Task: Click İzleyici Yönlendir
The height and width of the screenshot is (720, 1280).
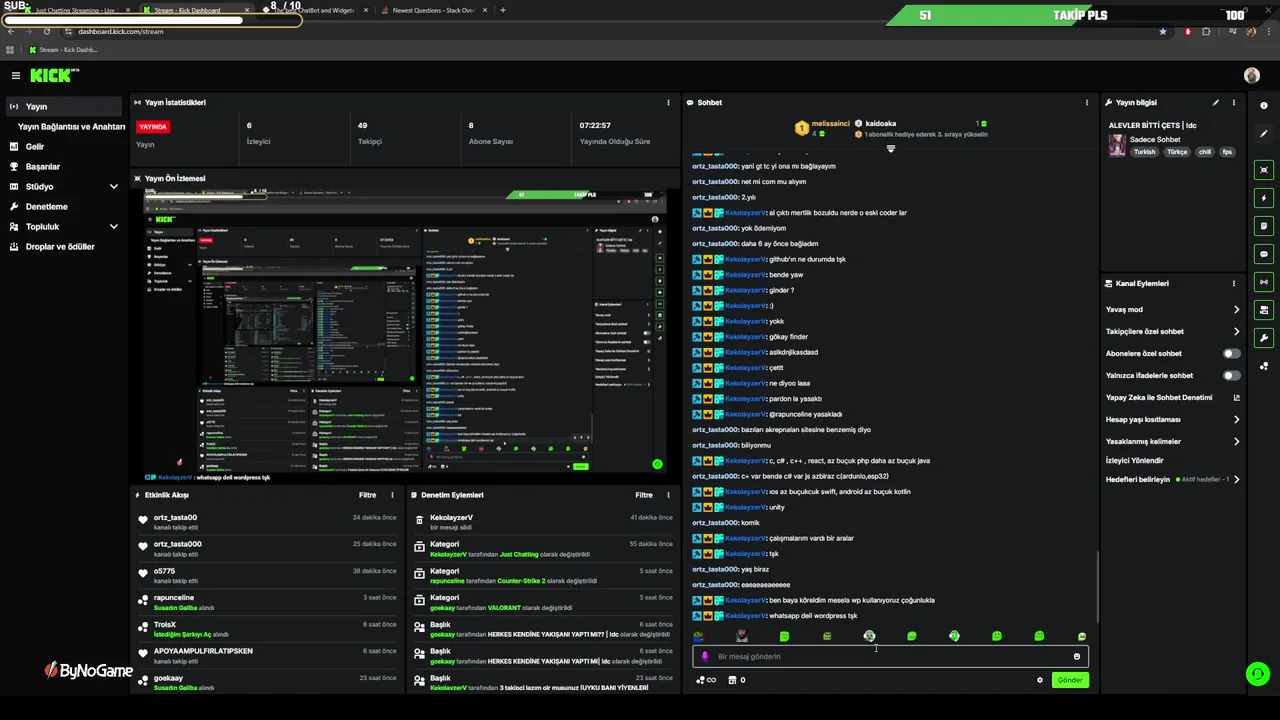Action: [1135, 460]
